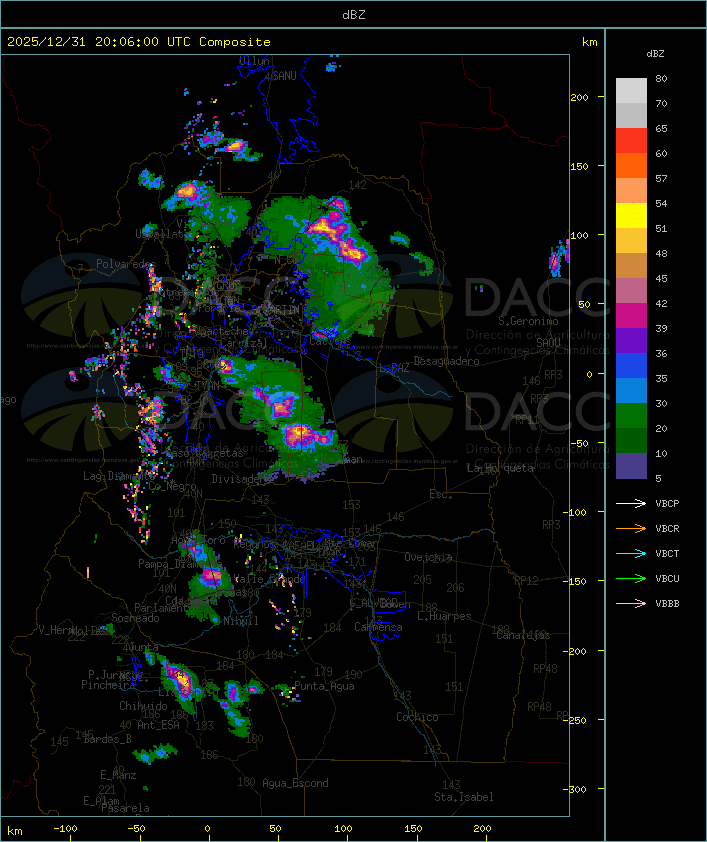Click the '-100' tick on the horizontal axis
This screenshot has height=842, width=707.
pos(65,829)
